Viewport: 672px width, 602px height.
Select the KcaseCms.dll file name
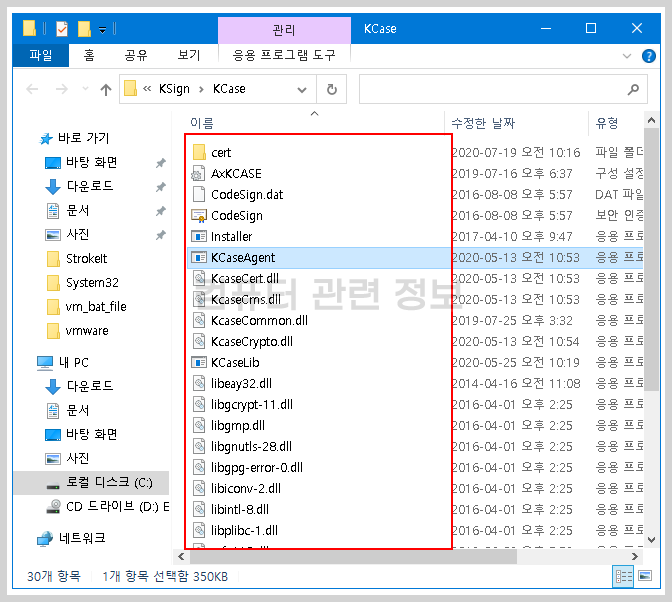(246, 300)
